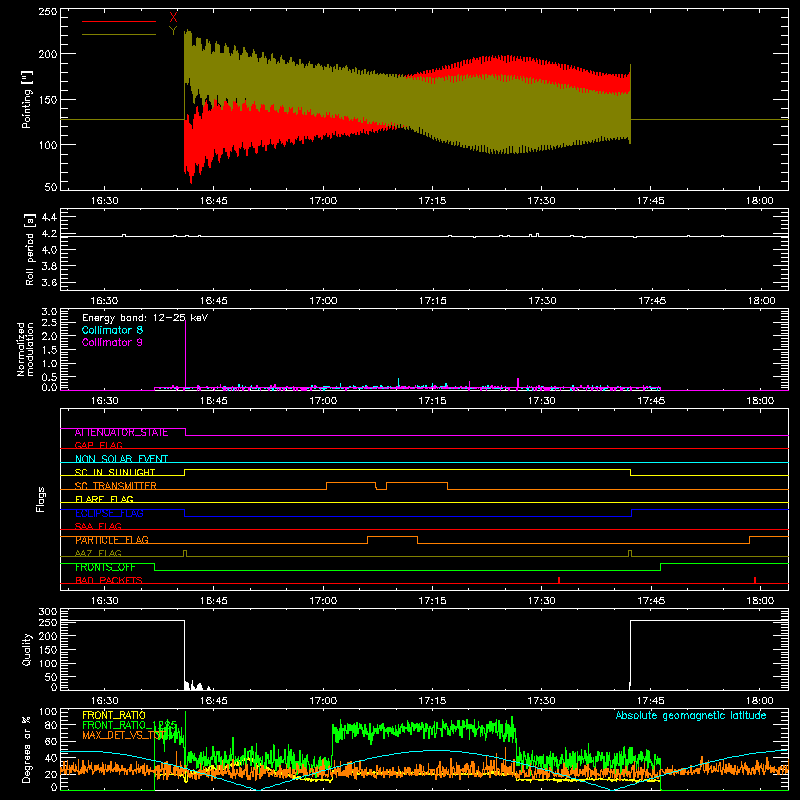Click the cyan 'Collimator 8' legend label

coord(112,330)
